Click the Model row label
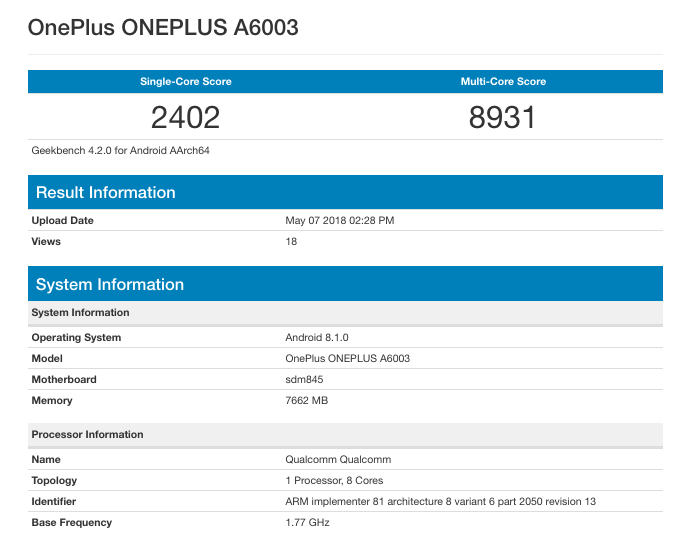The height and width of the screenshot is (539, 692). point(47,358)
